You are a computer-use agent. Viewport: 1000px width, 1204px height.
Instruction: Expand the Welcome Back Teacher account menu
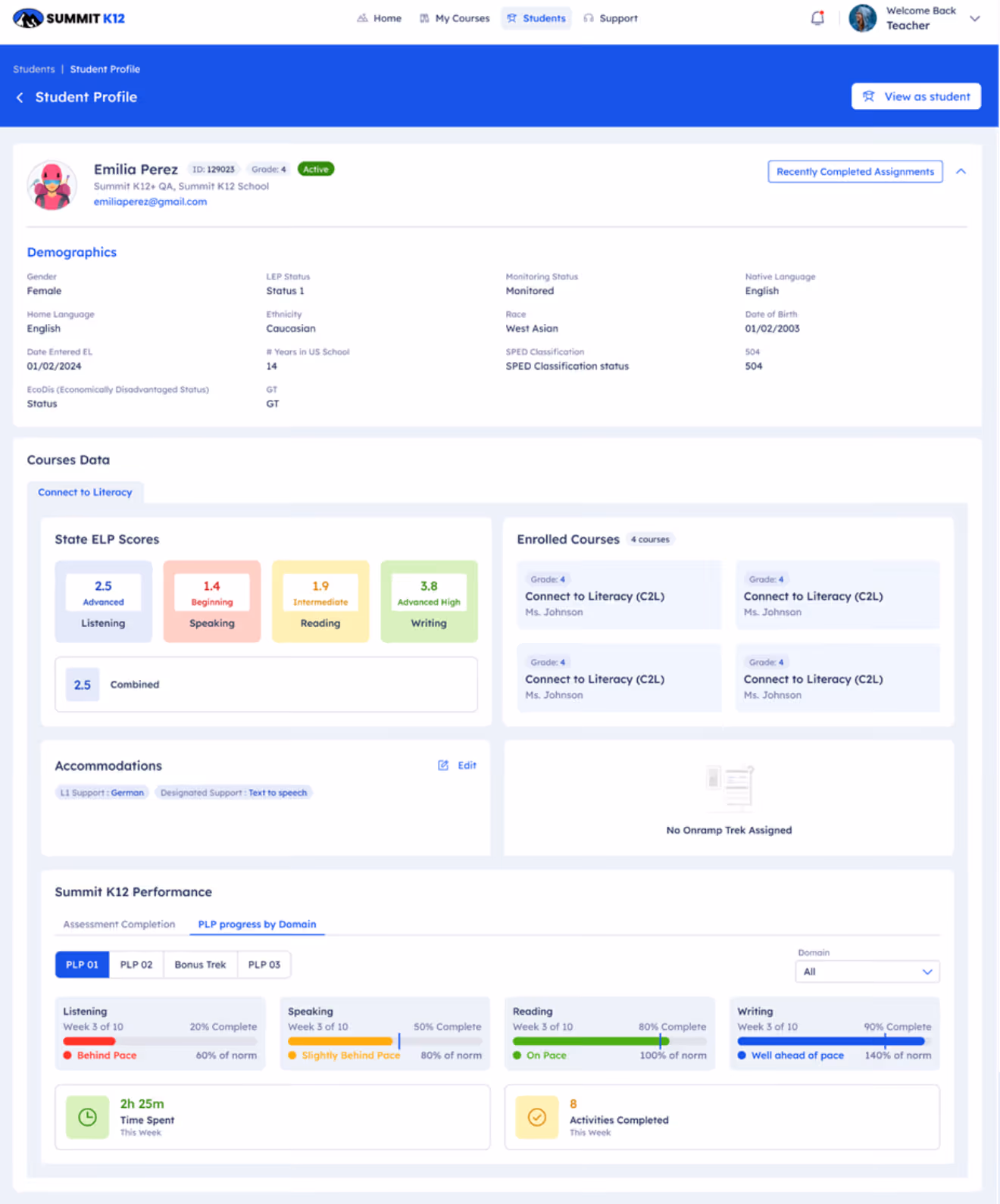[x=974, y=18]
